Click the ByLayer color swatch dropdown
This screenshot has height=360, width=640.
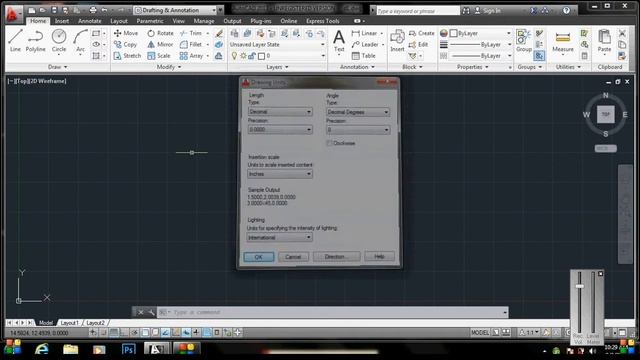480,33
